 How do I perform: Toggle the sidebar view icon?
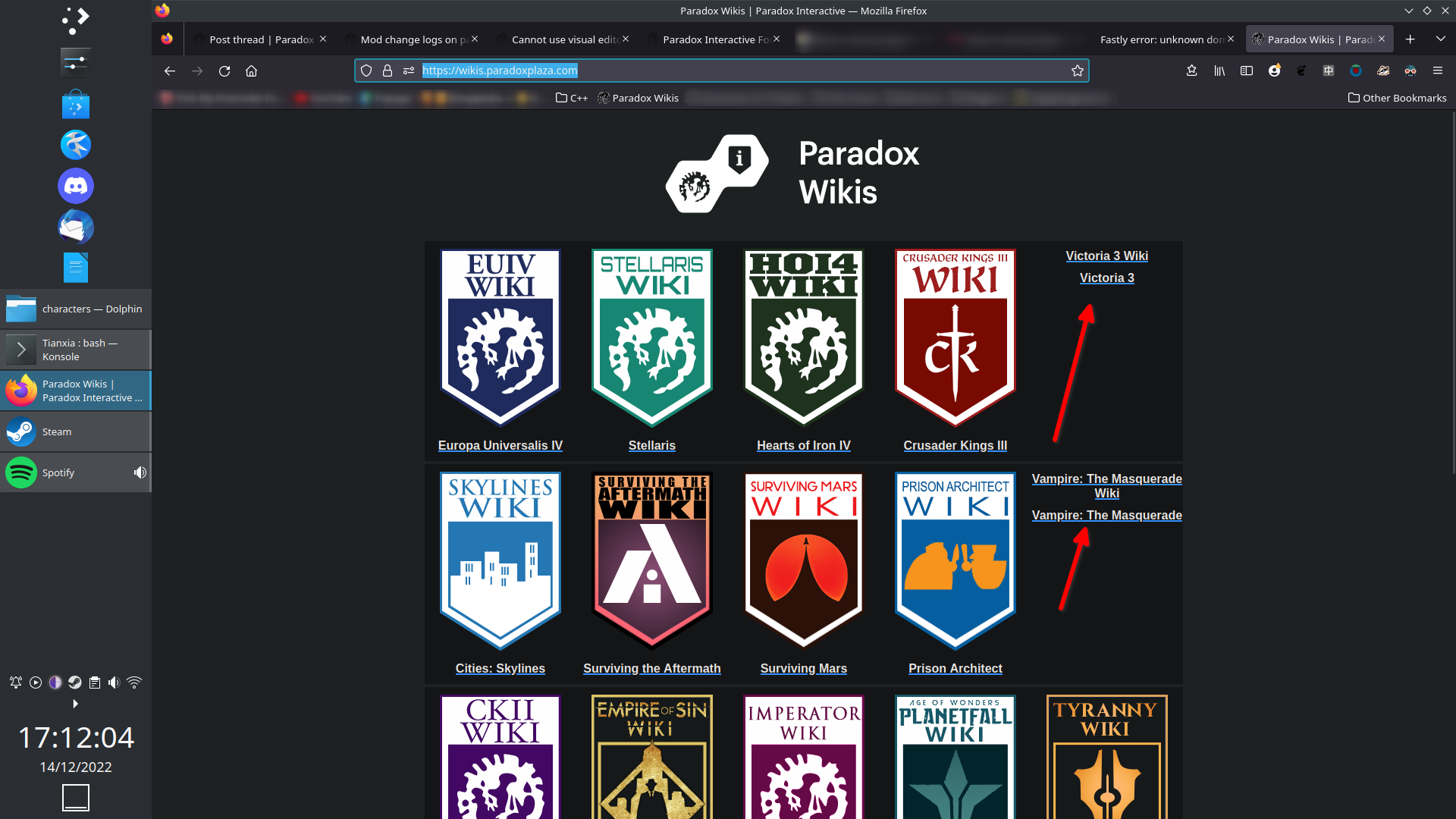point(1247,71)
